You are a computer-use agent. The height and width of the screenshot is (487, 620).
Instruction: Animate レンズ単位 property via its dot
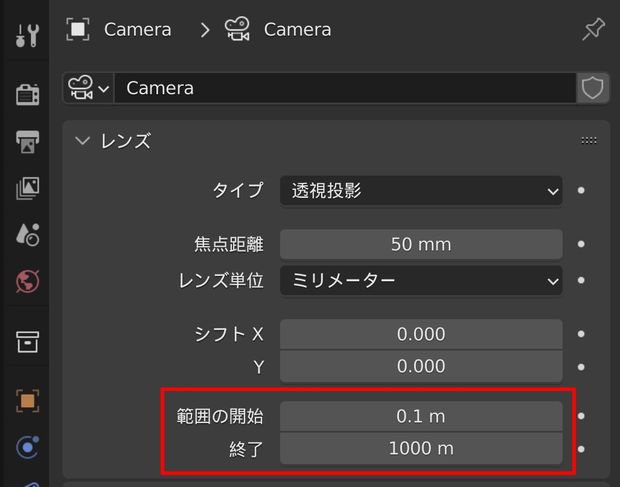tap(581, 280)
